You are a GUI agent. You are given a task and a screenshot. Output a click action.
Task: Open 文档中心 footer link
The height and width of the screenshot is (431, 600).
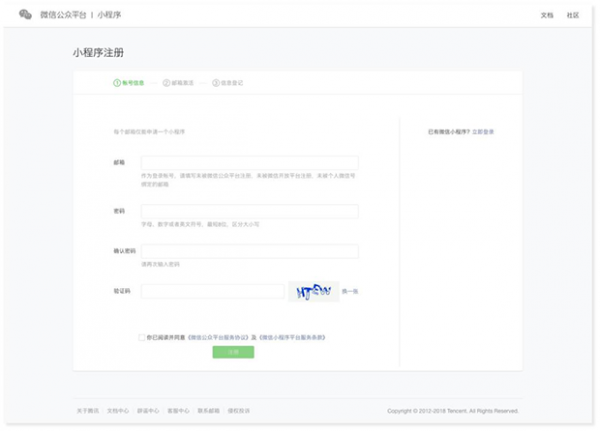coord(118,411)
